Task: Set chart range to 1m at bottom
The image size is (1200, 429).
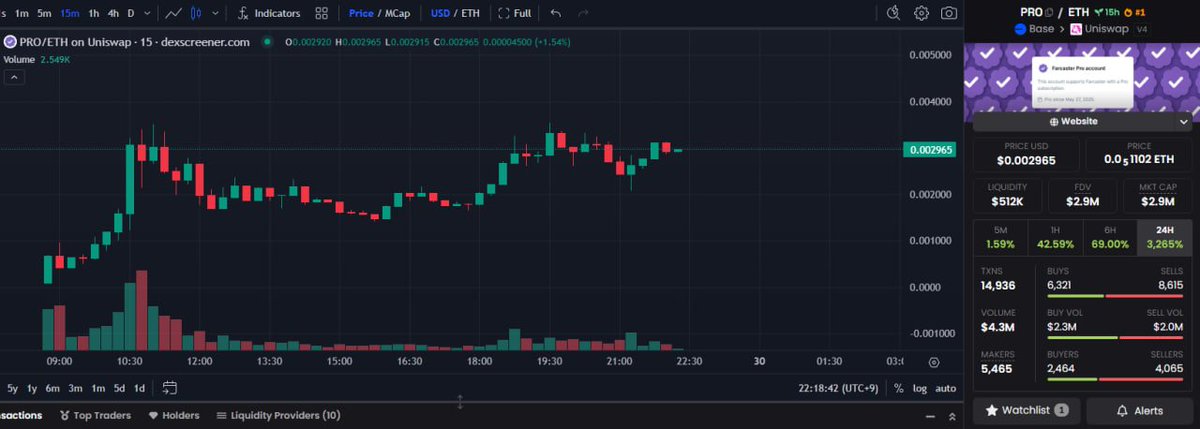Action: click(98, 388)
